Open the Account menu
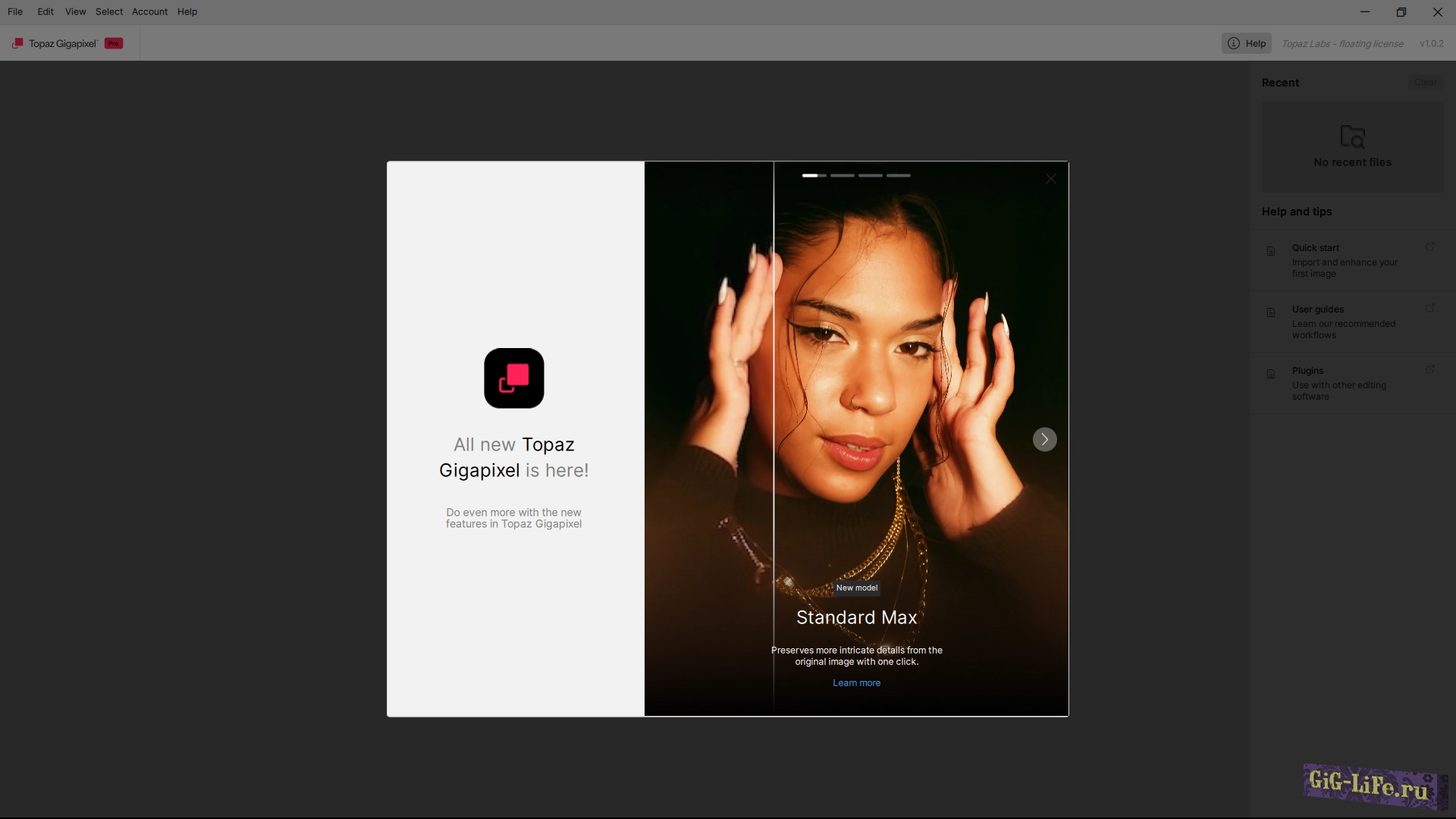Screen dimensions: 1456x819 pyautogui.click(x=149, y=11)
